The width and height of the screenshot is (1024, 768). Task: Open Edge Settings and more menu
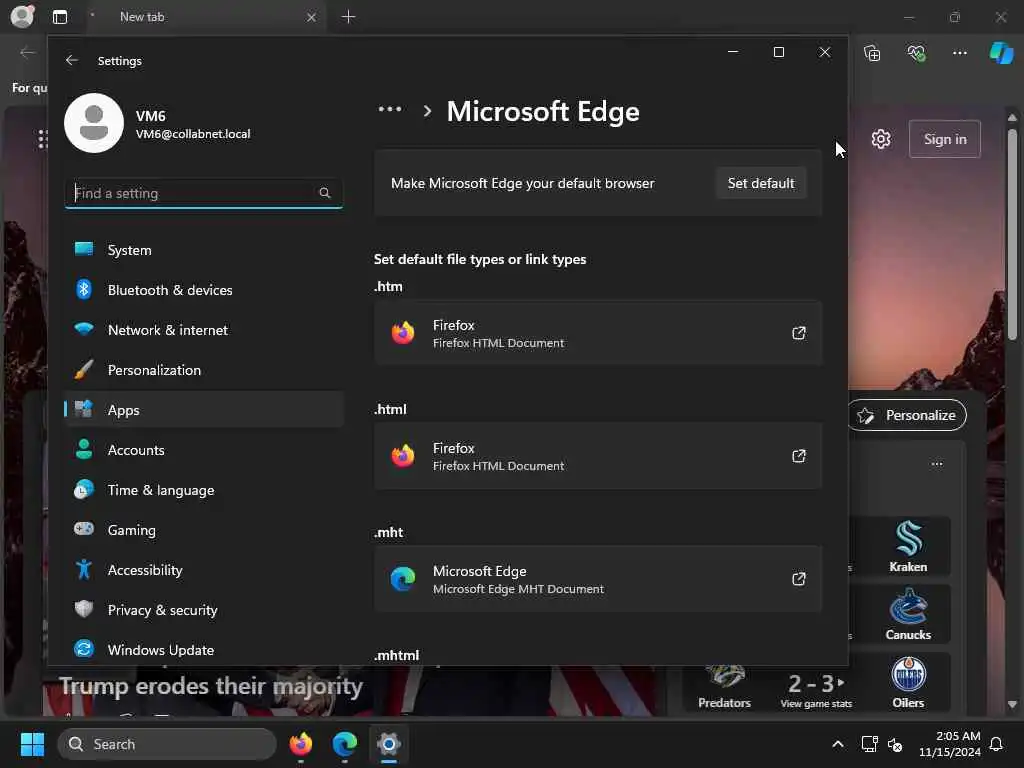pos(959,53)
